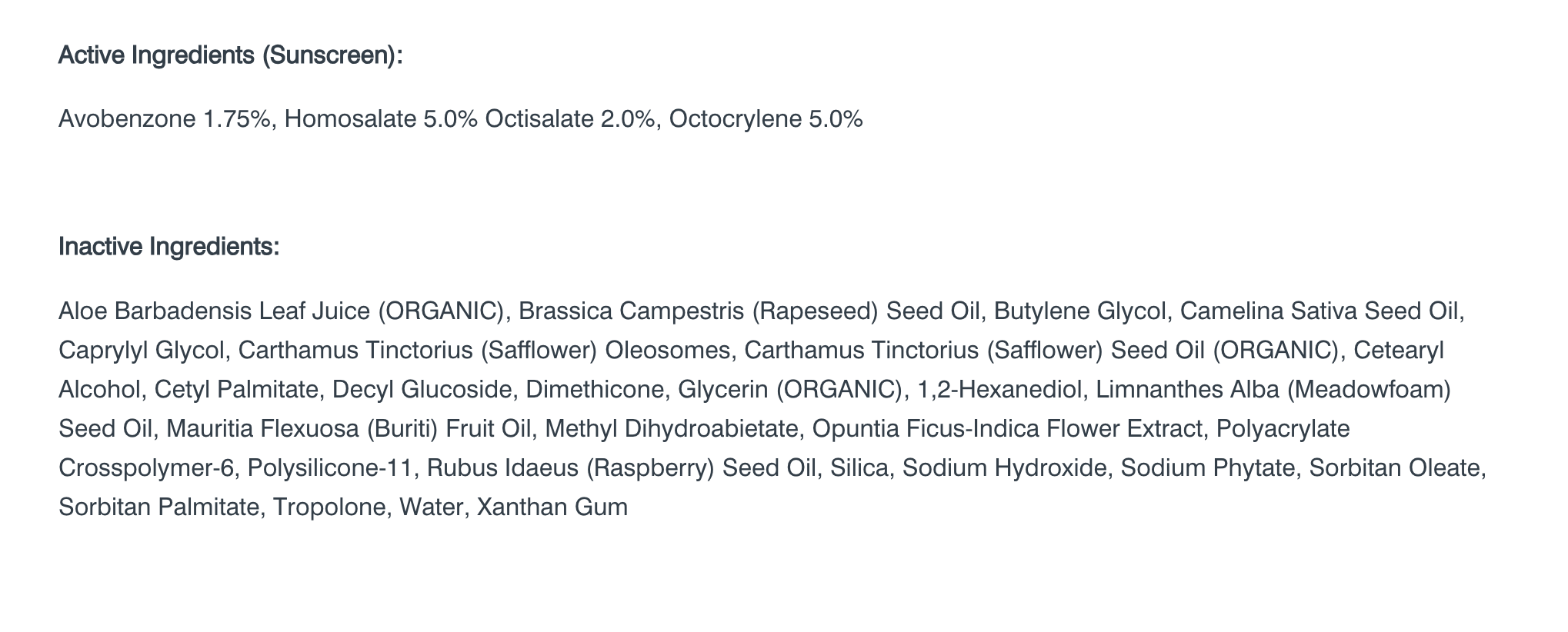Click on Camelina Sativa text
This screenshot has height=632, width=1568.
pos(1268,311)
